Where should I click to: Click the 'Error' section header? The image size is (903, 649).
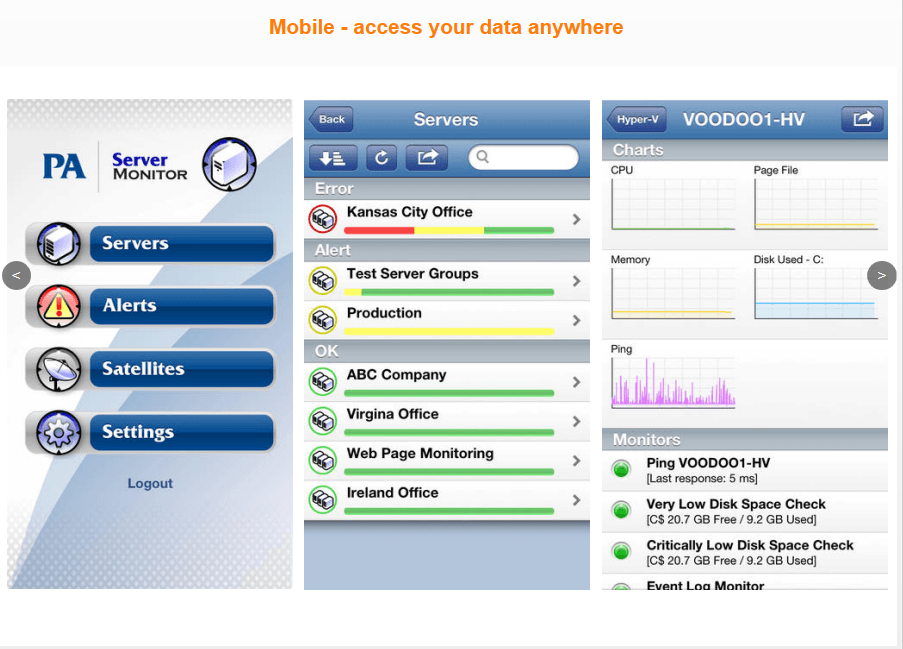coord(447,188)
